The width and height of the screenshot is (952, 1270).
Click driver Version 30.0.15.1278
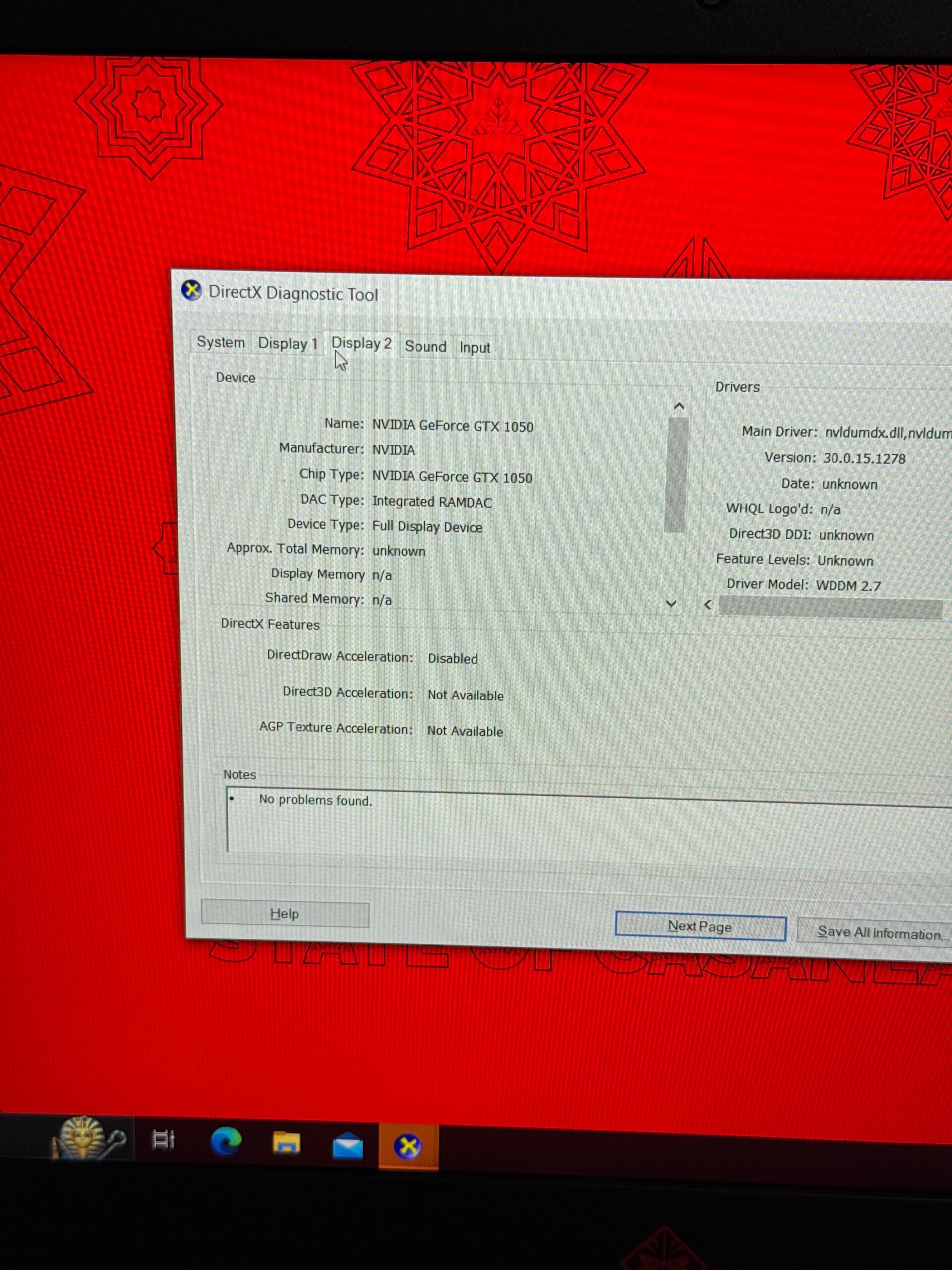point(864,459)
